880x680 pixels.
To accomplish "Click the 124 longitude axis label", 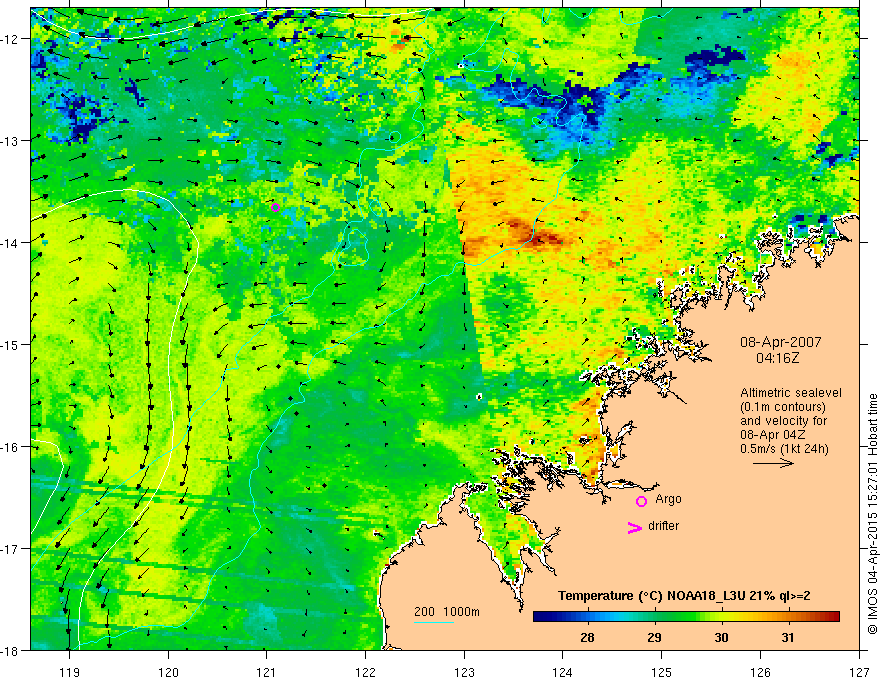I will coord(563,671).
